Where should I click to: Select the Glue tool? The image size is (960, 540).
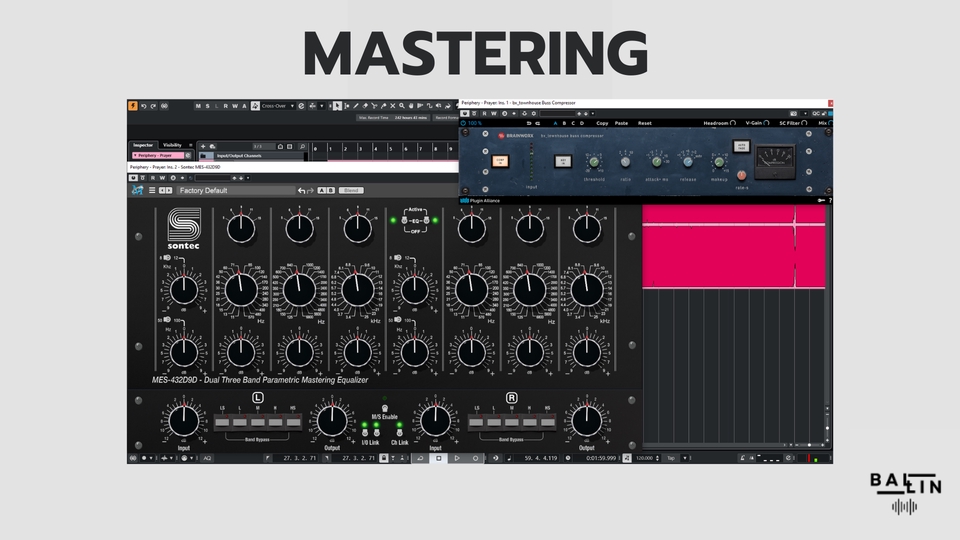[383, 106]
